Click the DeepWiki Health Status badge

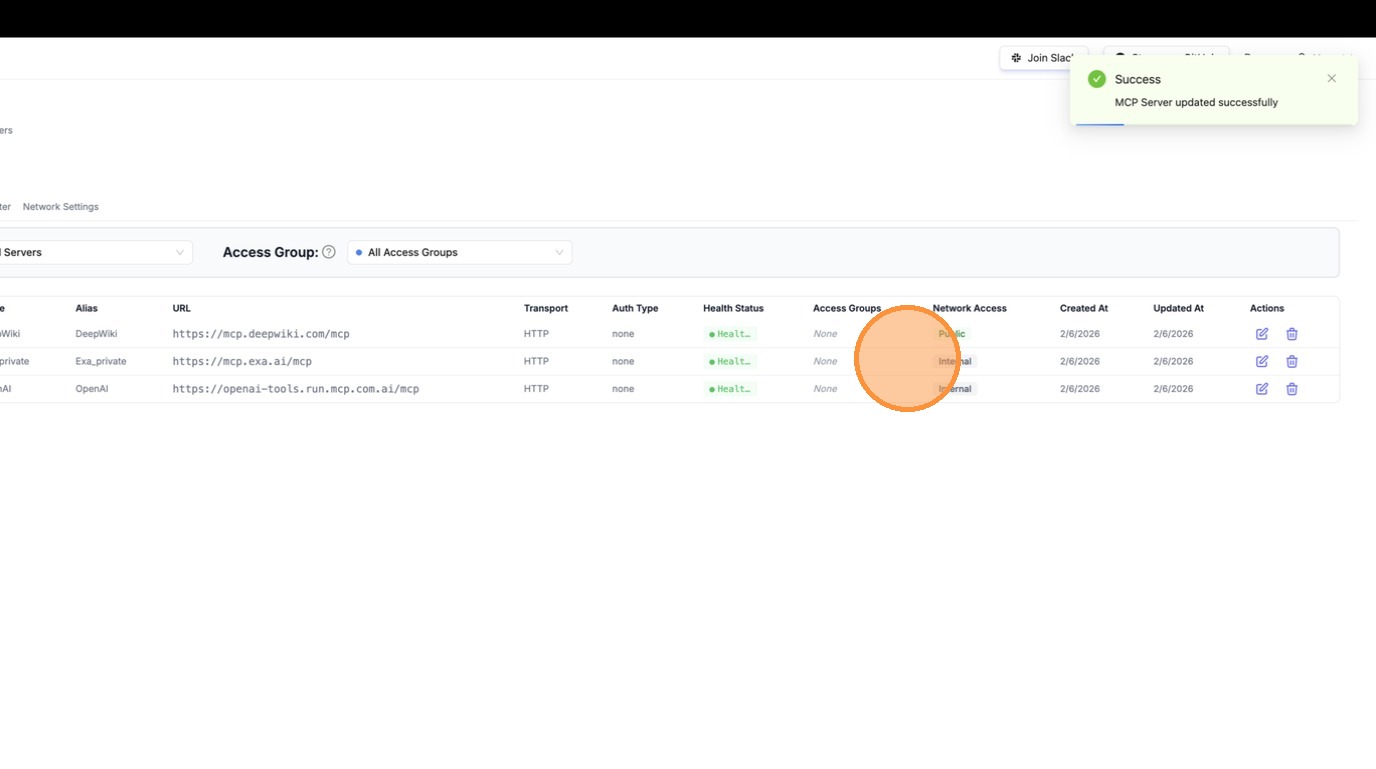(x=730, y=334)
